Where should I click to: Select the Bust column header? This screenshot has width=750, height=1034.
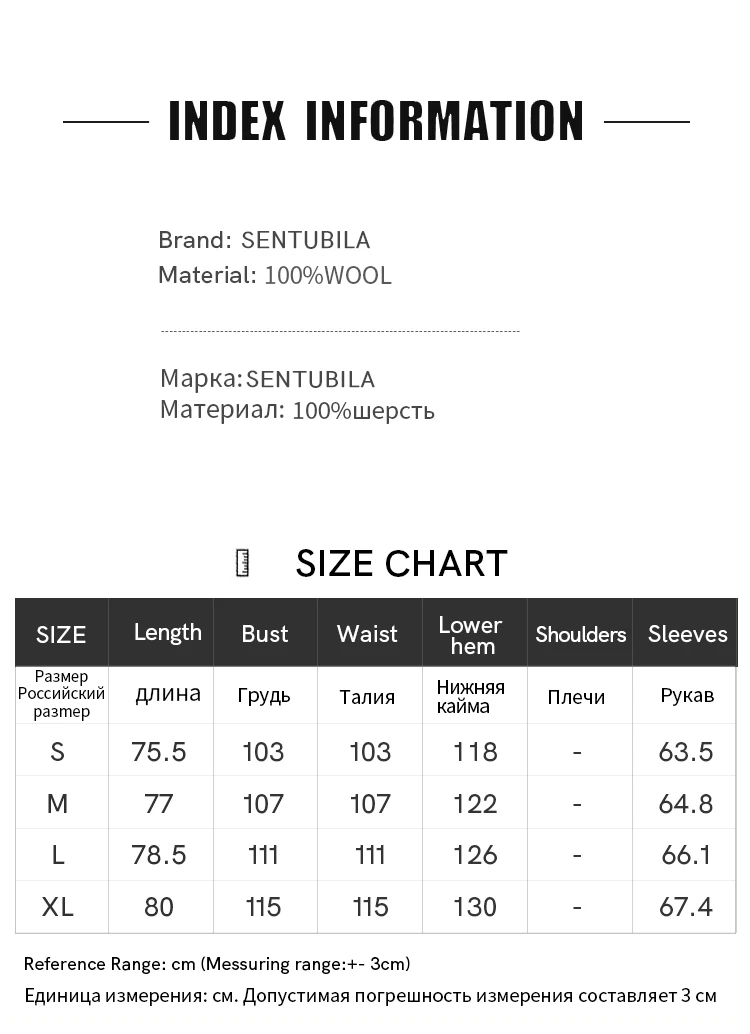265,633
